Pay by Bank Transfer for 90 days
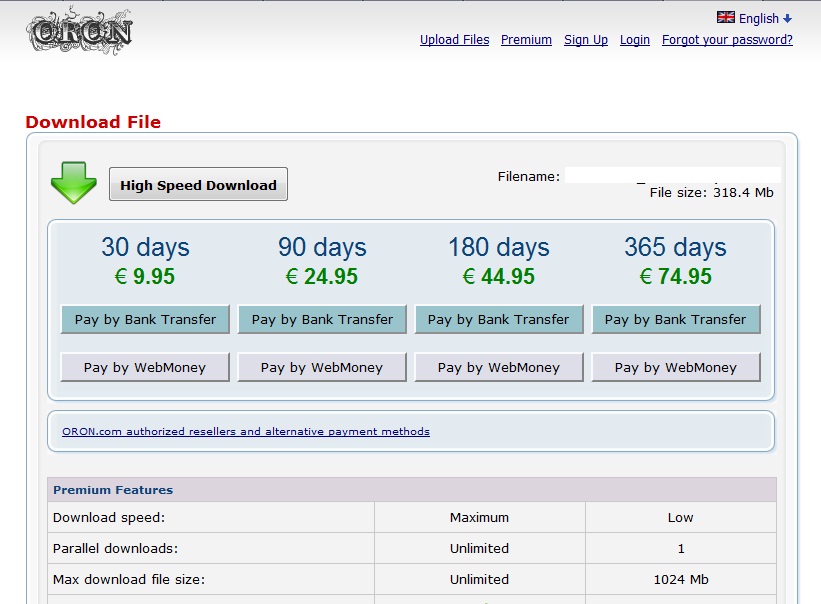This screenshot has height=604, width=821. [x=322, y=320]
